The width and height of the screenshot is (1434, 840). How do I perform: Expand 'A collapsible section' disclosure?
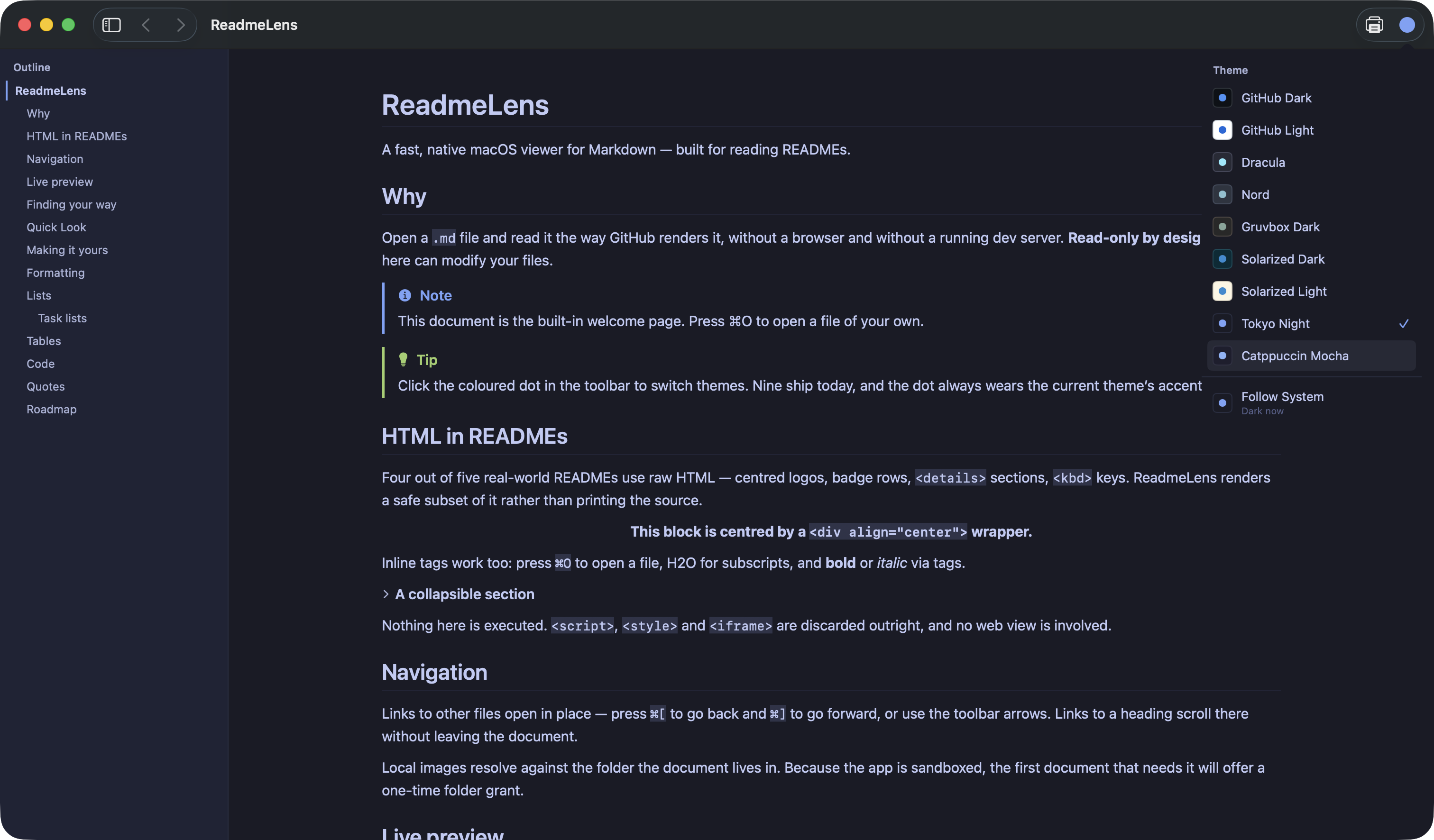tap(386, 594)
